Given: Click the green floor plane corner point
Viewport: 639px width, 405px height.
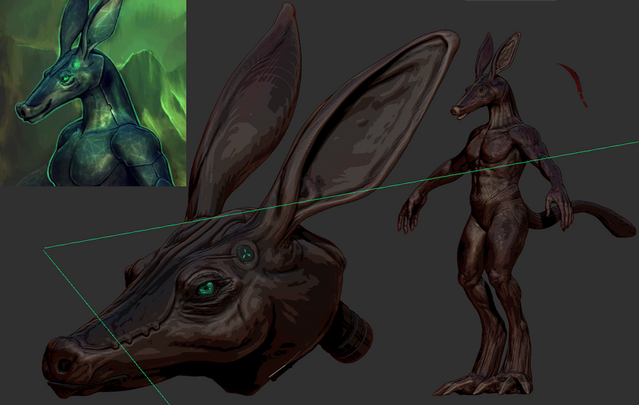Looking at the screenshot, I should (44, 249).
